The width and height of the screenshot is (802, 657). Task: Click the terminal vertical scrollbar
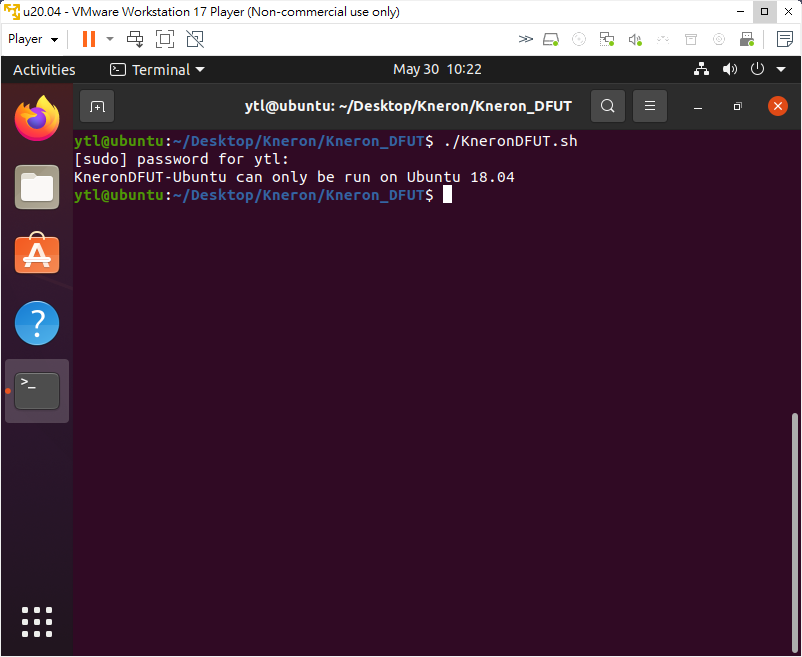pyautogui.click(x=795, y=532)
